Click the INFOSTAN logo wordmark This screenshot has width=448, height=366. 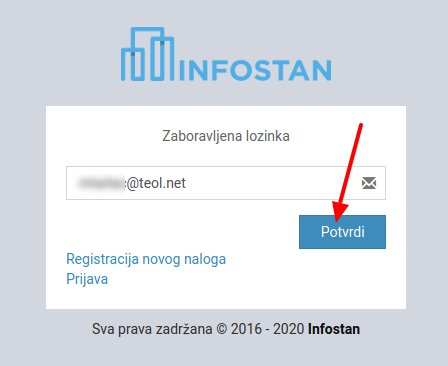[x=255, y=70]
